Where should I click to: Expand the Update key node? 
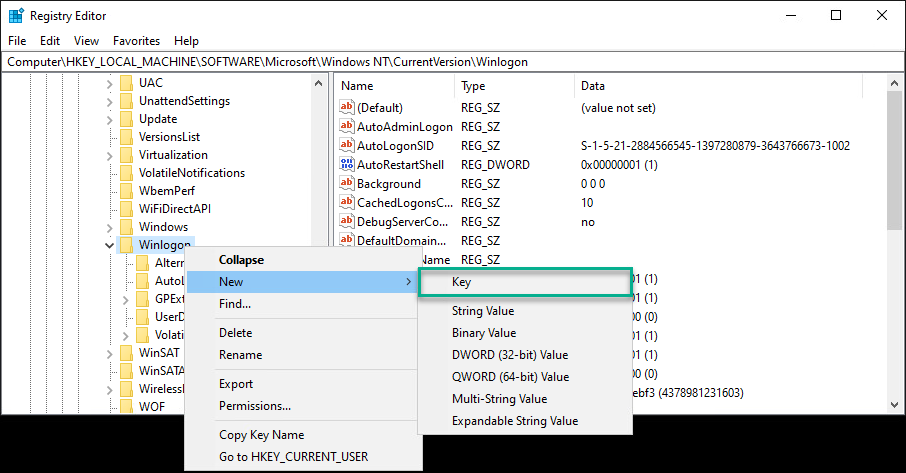(x=109, y=119)
